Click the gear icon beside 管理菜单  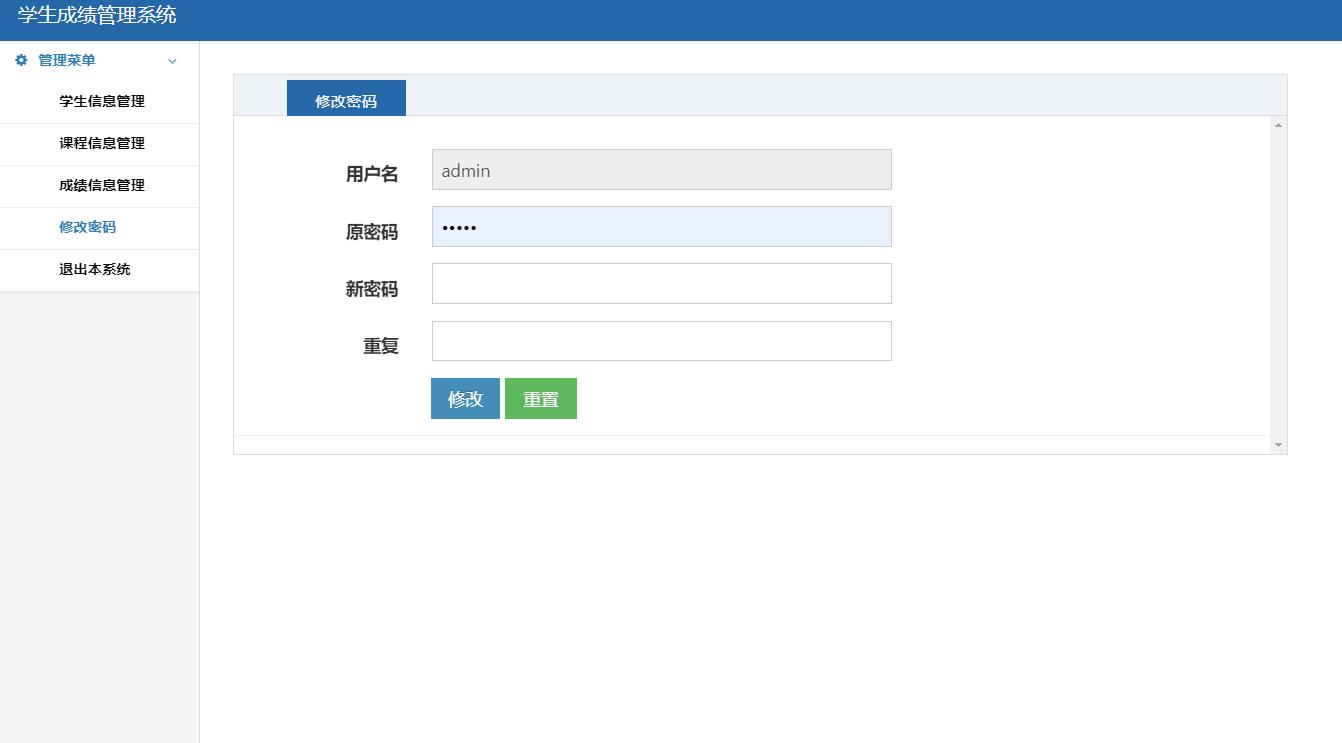click(19, 60)
